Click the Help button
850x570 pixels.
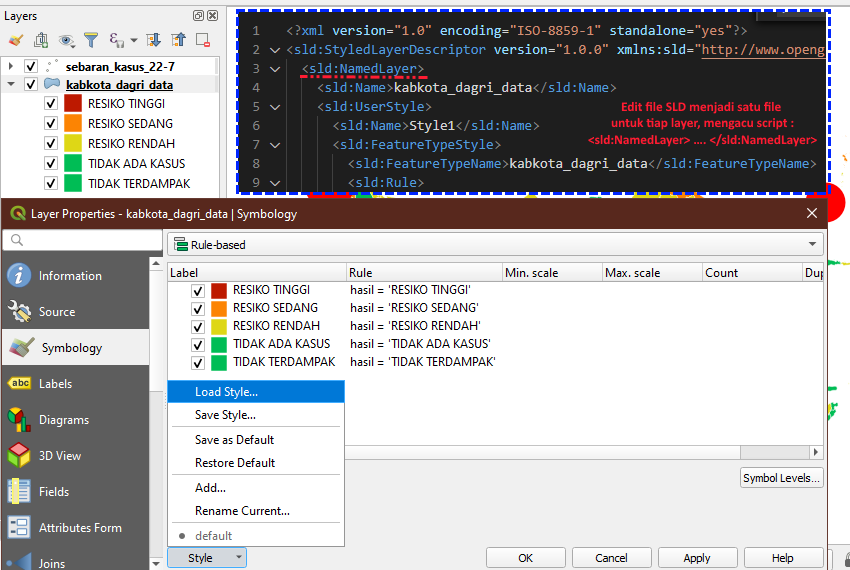pos(783,558)
